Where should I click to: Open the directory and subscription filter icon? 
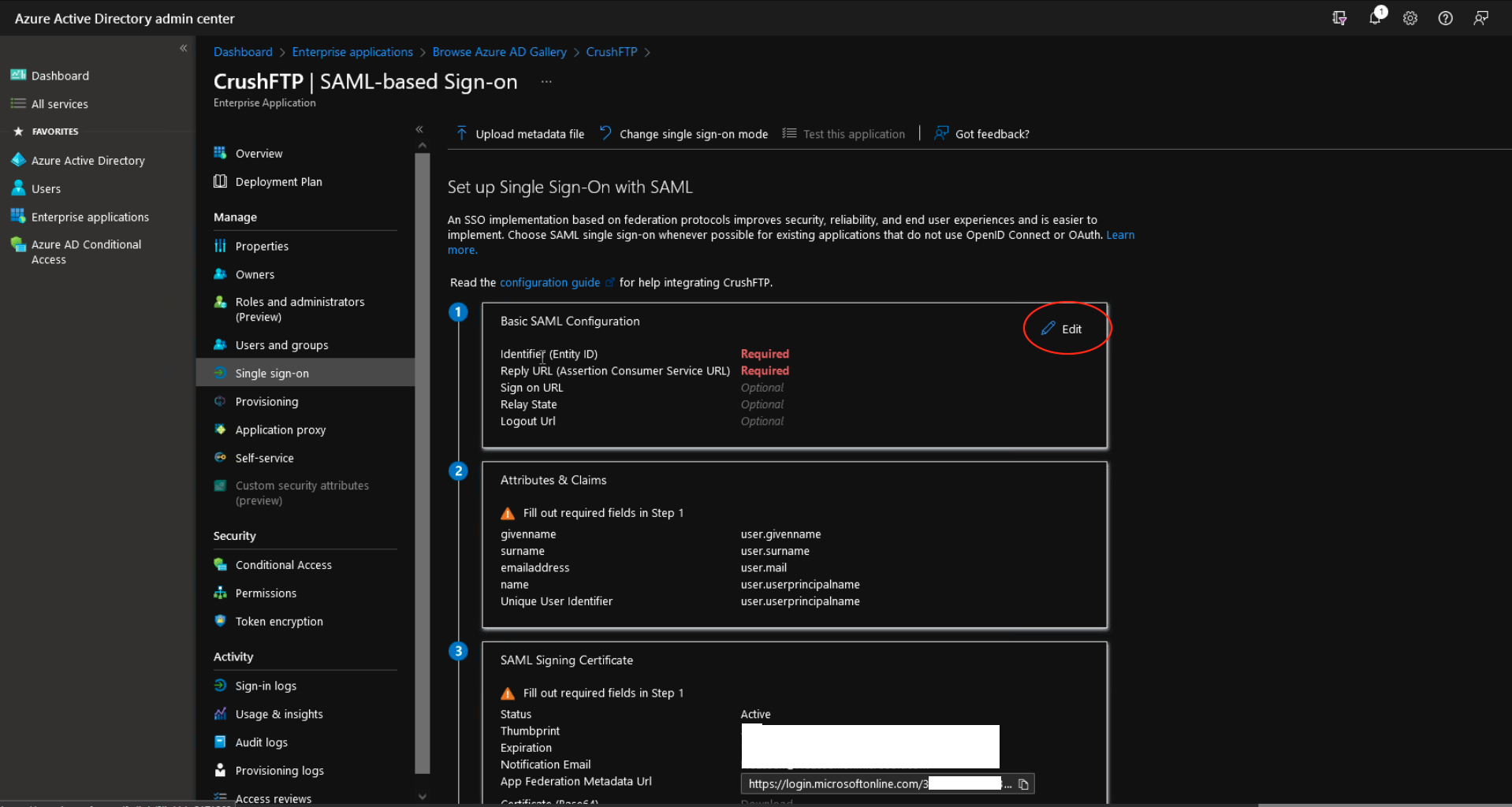[1339, 18]
